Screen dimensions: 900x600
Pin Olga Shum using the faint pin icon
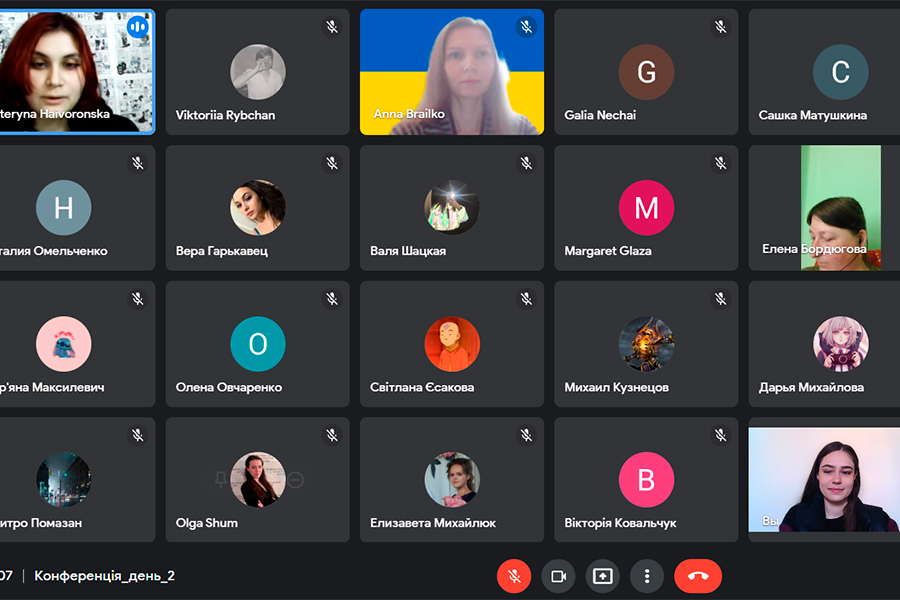click(220, 479)
